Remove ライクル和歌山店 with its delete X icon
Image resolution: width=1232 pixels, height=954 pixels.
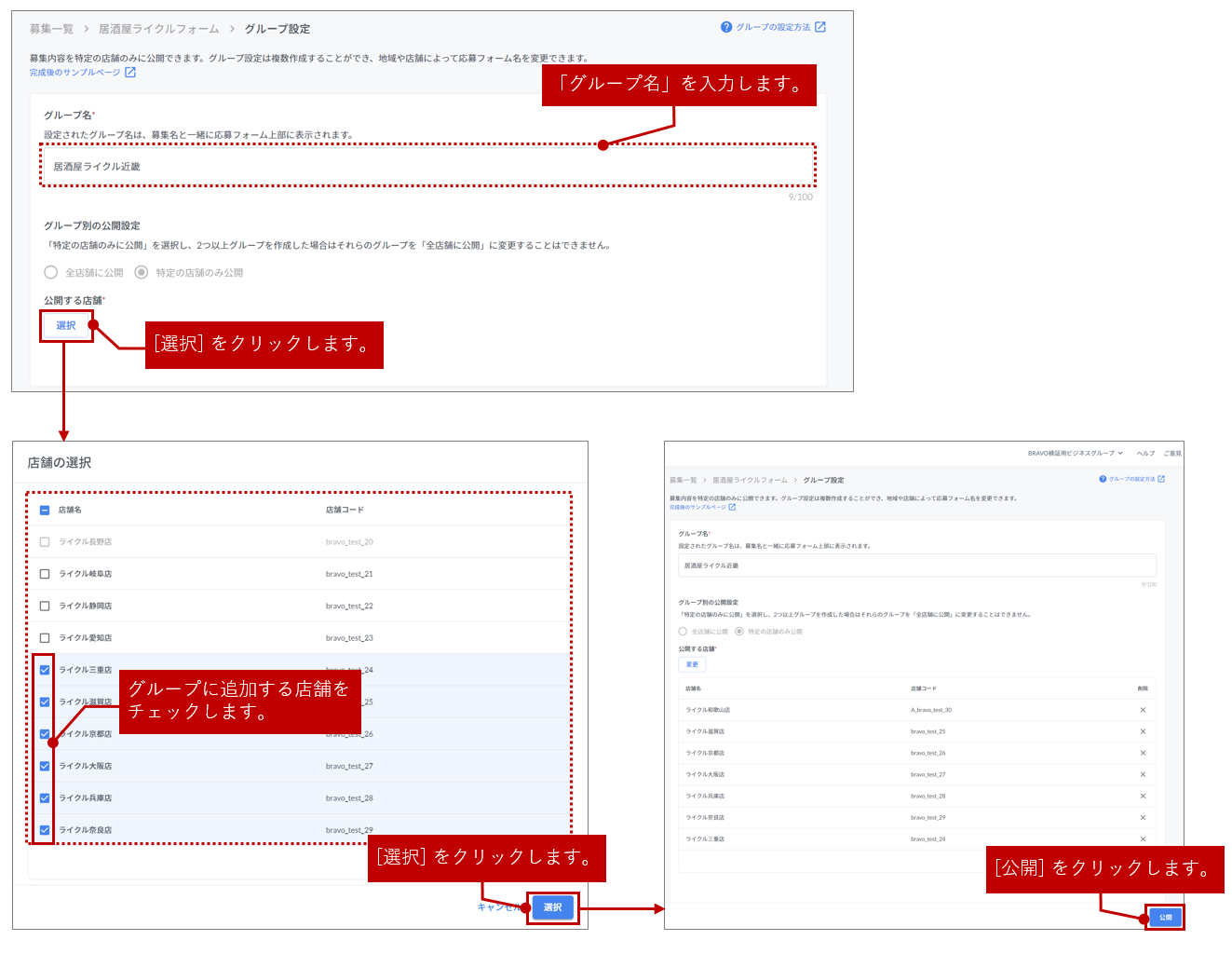(1143, 710)
